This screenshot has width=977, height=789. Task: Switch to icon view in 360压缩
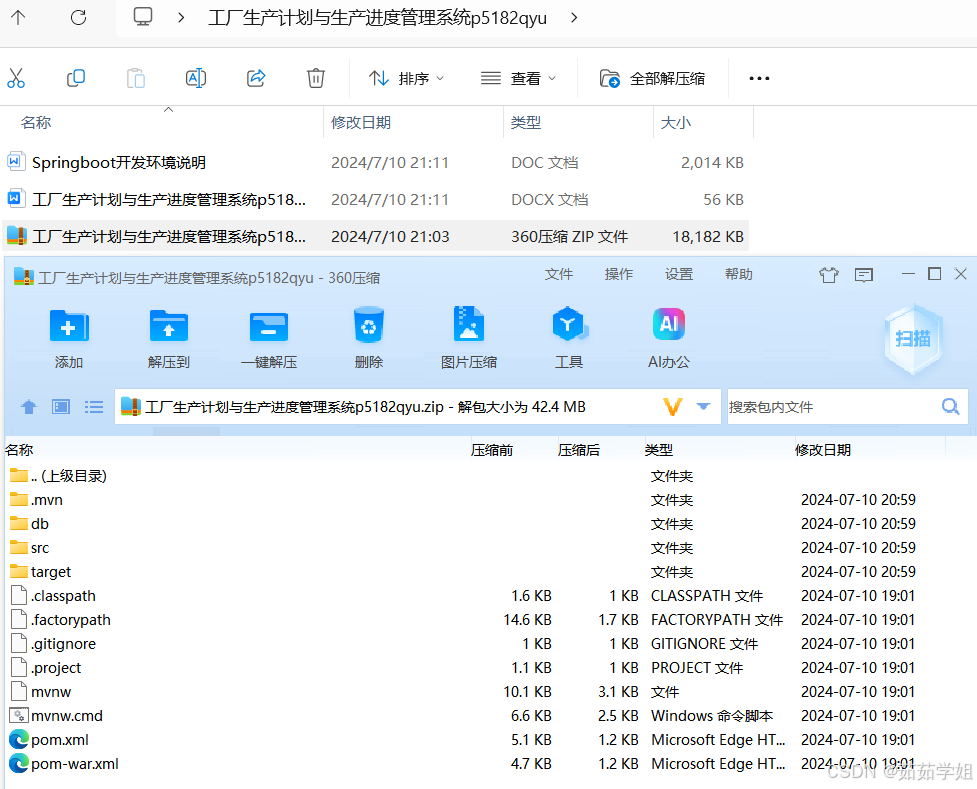(x=61, y=407)
